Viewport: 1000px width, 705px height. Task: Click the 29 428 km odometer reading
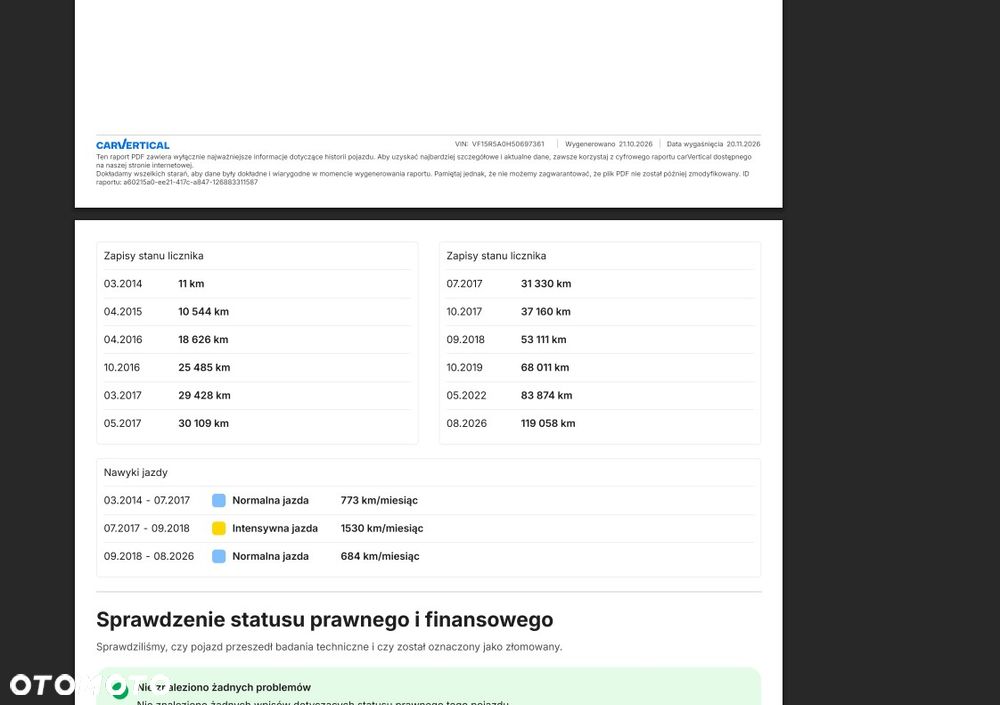pos(204,396)
